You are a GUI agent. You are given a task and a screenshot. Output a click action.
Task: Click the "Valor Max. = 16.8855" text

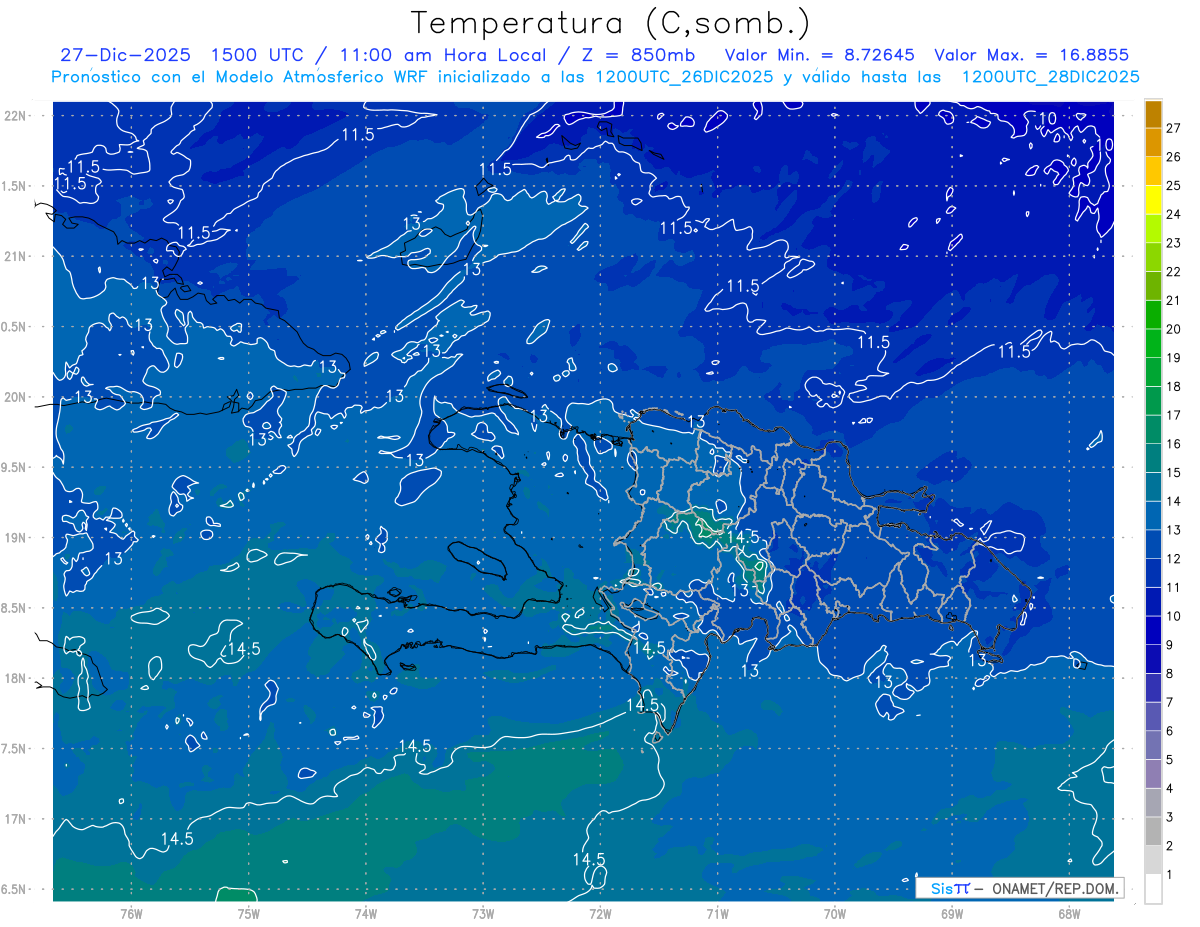(x=1032, y=55)
